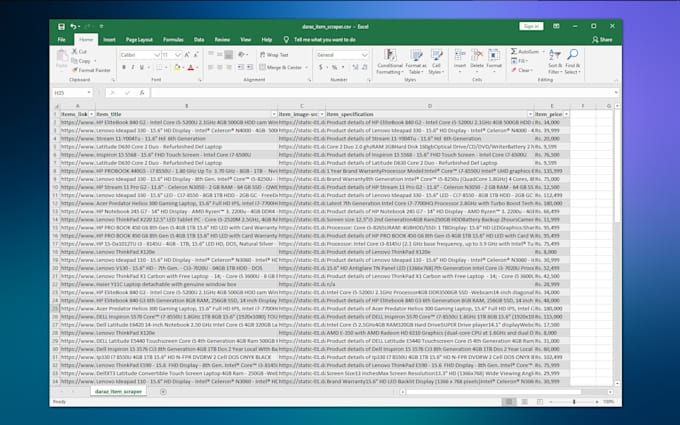
Task: Click the Copy button
Action: click(x=81, y=61)
